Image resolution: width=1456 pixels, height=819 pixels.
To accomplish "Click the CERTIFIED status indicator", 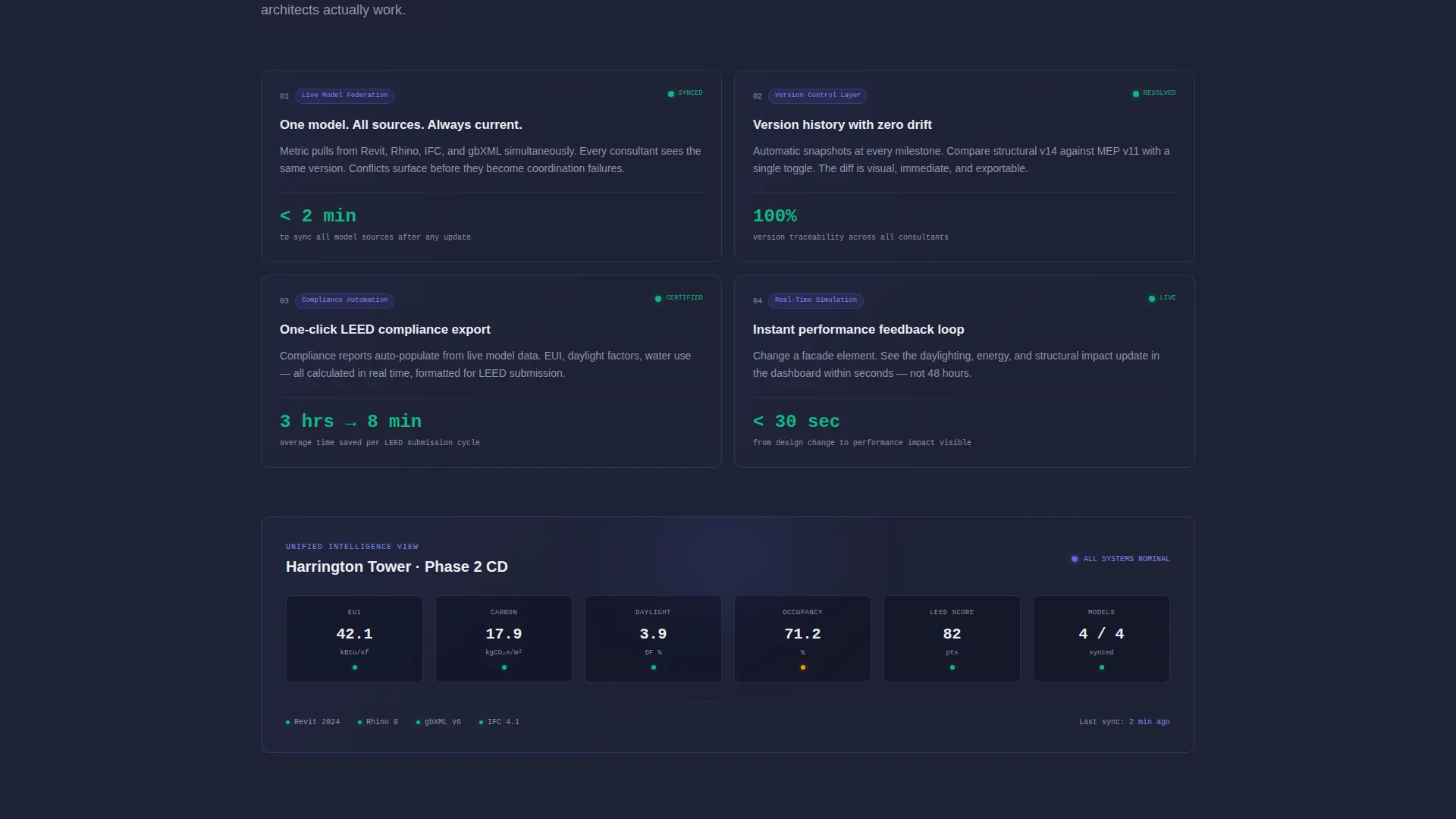I will click(679, 298).
